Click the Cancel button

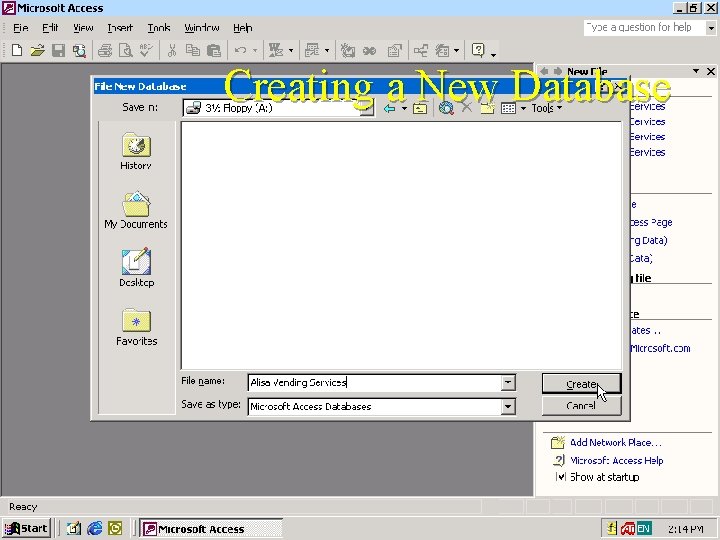pyautogui.click(x=581, y=406)
